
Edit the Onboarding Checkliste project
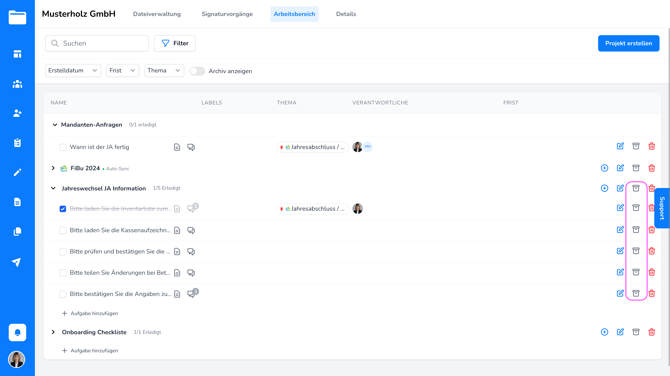[620, 332]
